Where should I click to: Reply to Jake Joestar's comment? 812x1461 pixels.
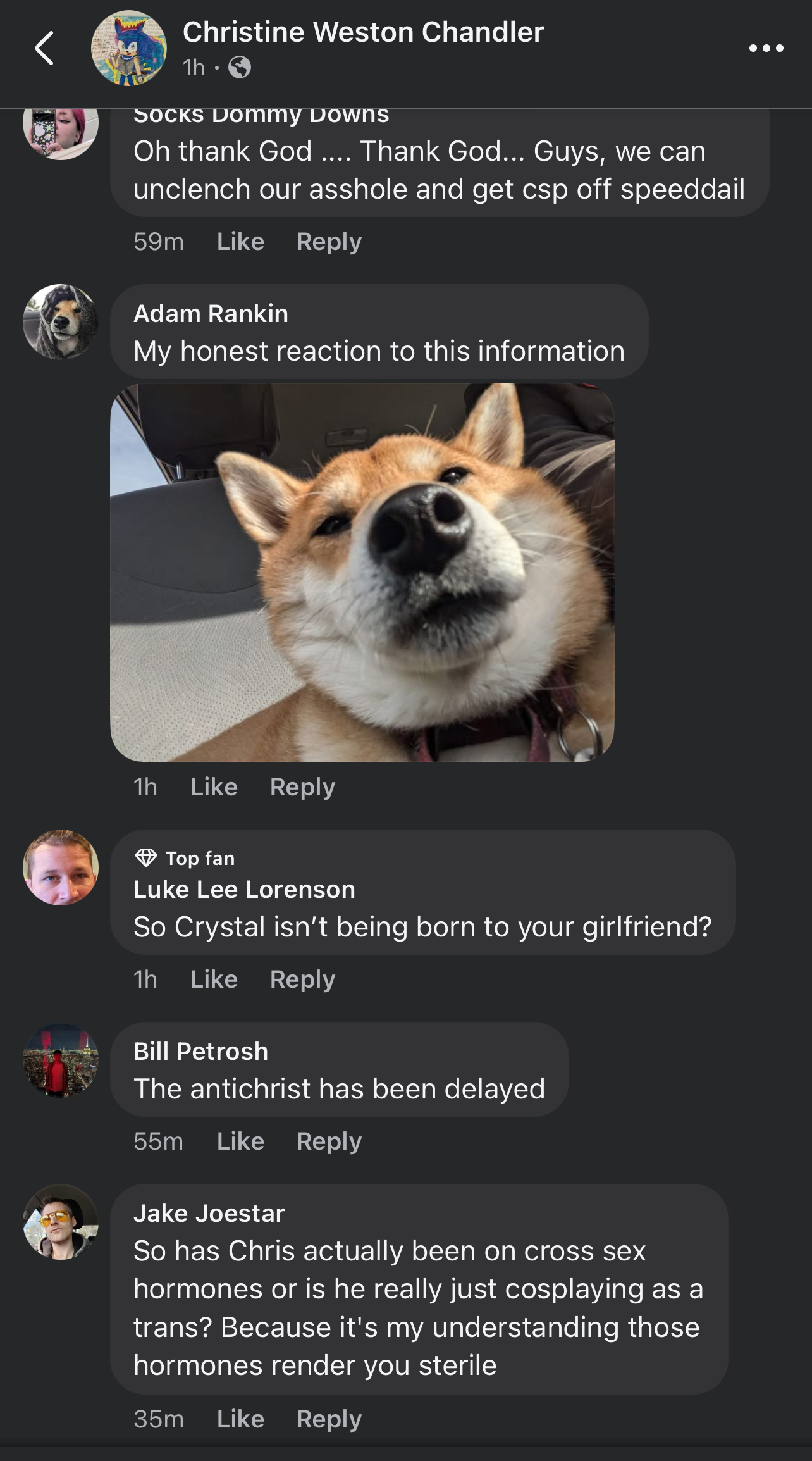329,1418
